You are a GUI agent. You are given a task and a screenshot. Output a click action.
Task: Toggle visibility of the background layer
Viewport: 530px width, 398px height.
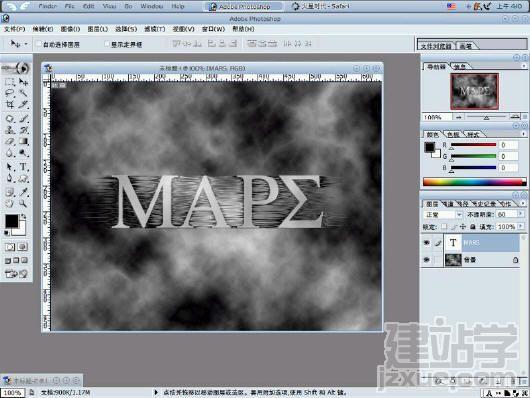point(427,259)
